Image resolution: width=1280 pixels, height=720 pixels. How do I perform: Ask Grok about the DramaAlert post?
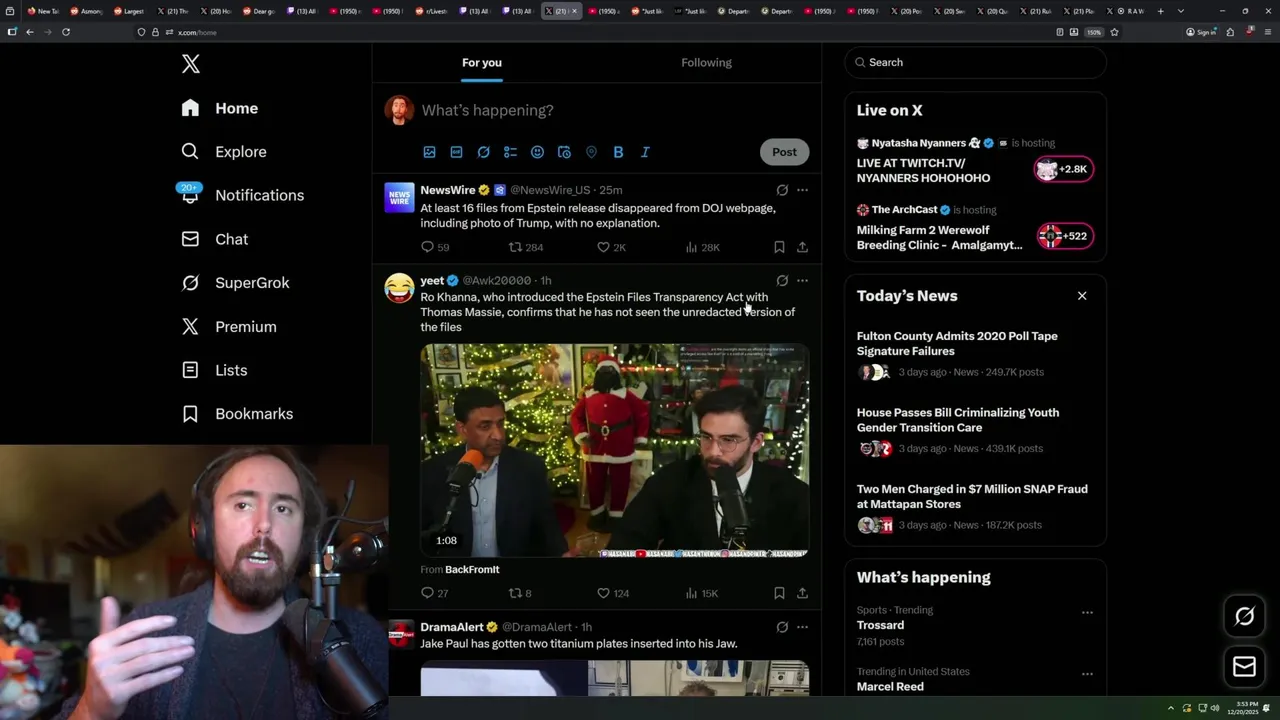[x=782, y=627]
